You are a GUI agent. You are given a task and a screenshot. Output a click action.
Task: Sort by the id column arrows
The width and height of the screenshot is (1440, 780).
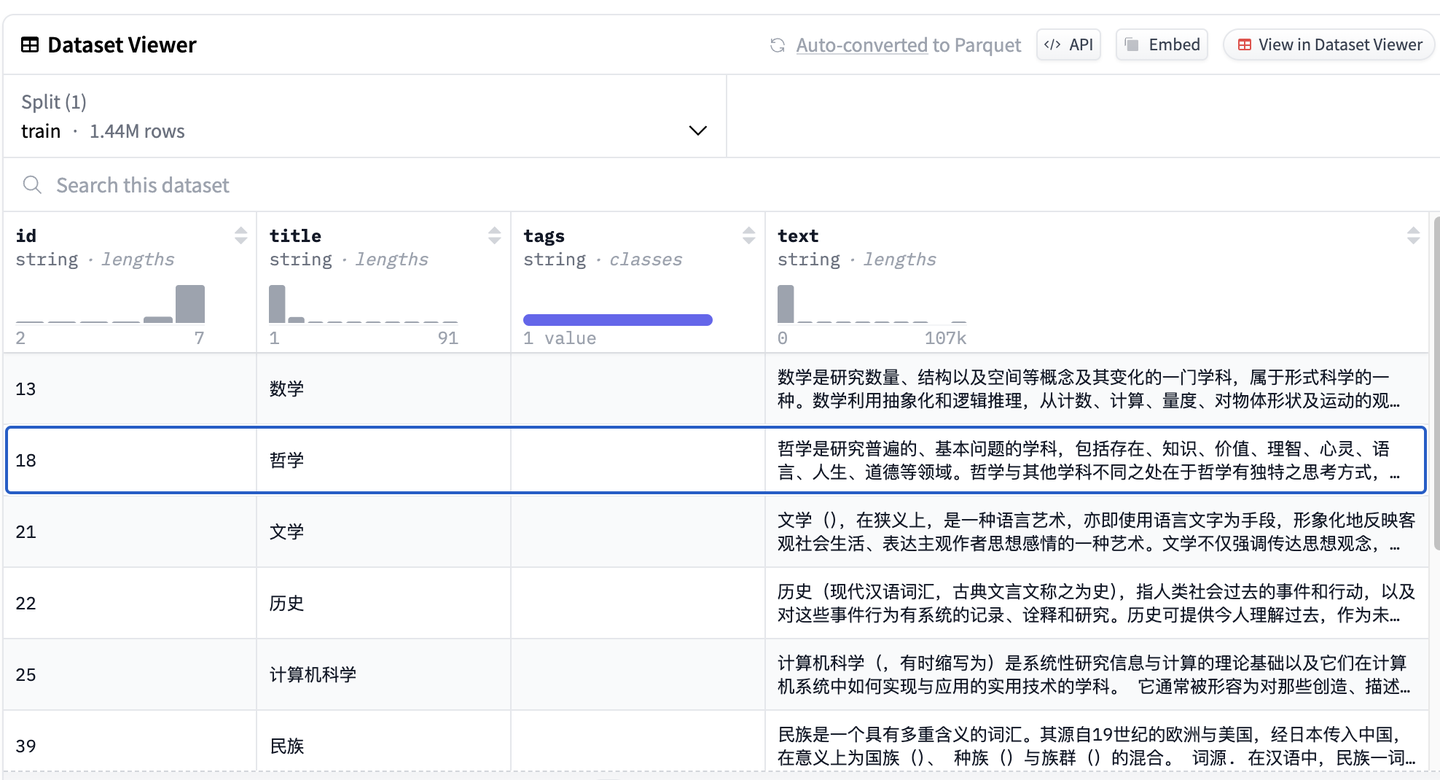point(241,236)
